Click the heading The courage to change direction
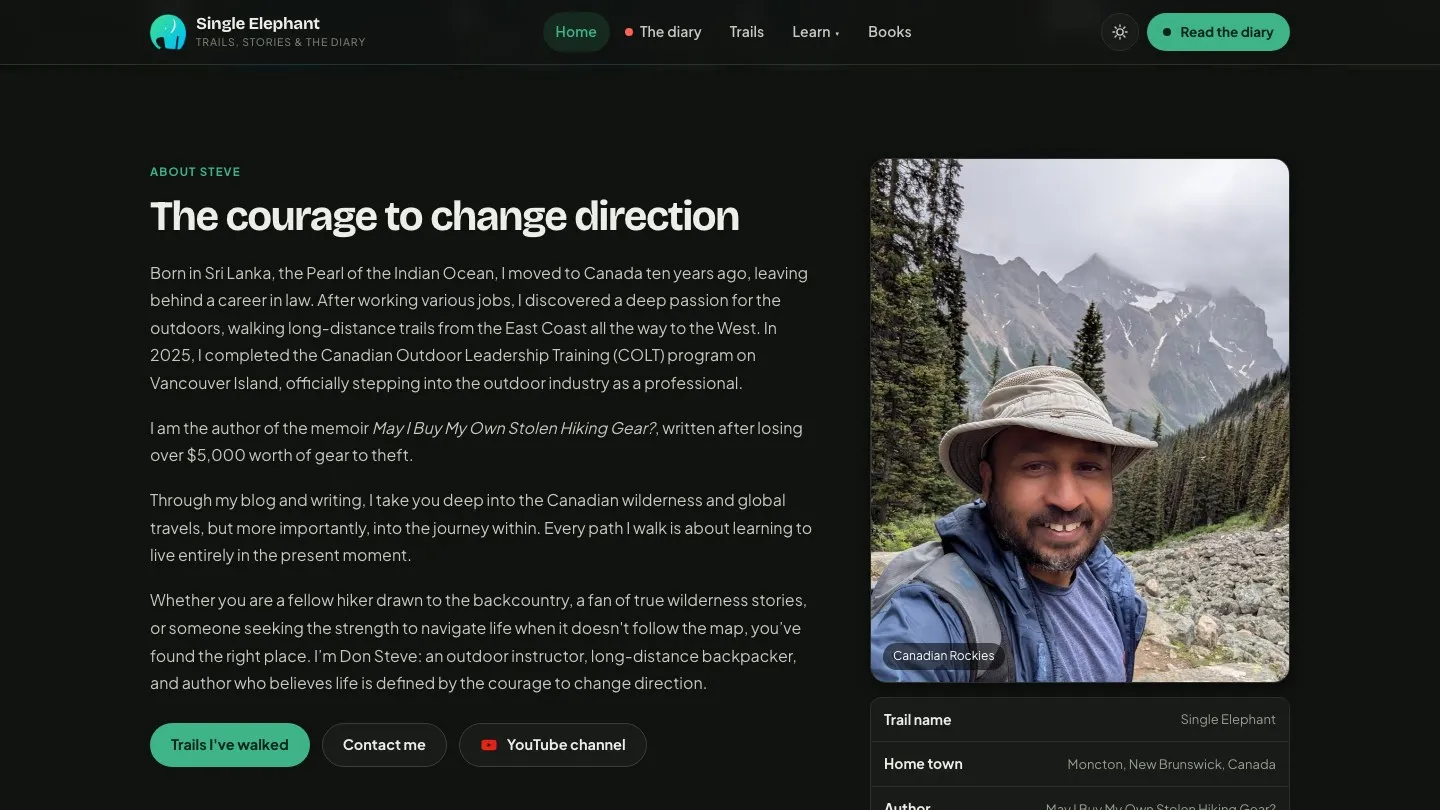1440x810 pixels. [445, 216]
